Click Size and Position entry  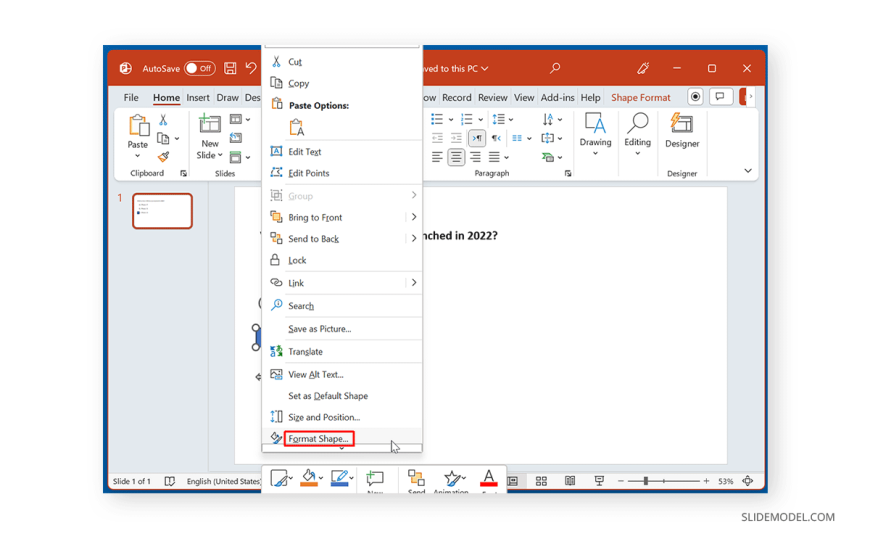323,417
